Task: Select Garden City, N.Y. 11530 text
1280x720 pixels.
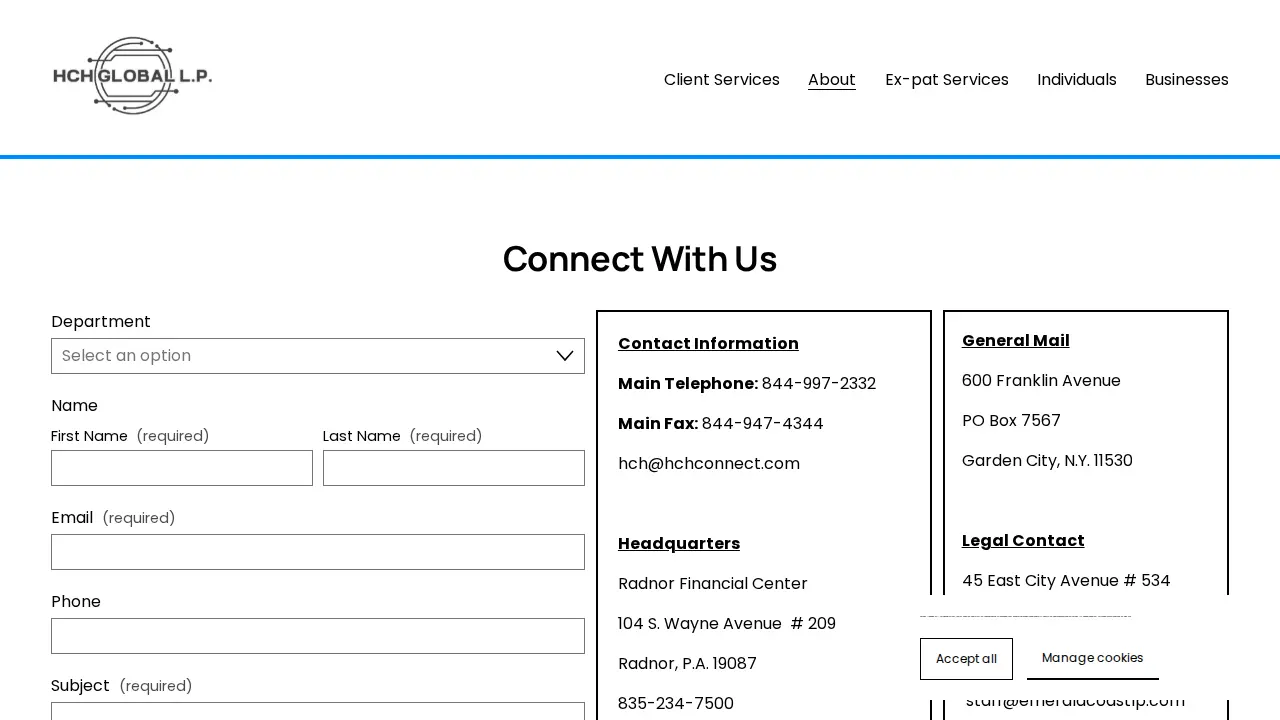Action: click(x=1047, y=461)
